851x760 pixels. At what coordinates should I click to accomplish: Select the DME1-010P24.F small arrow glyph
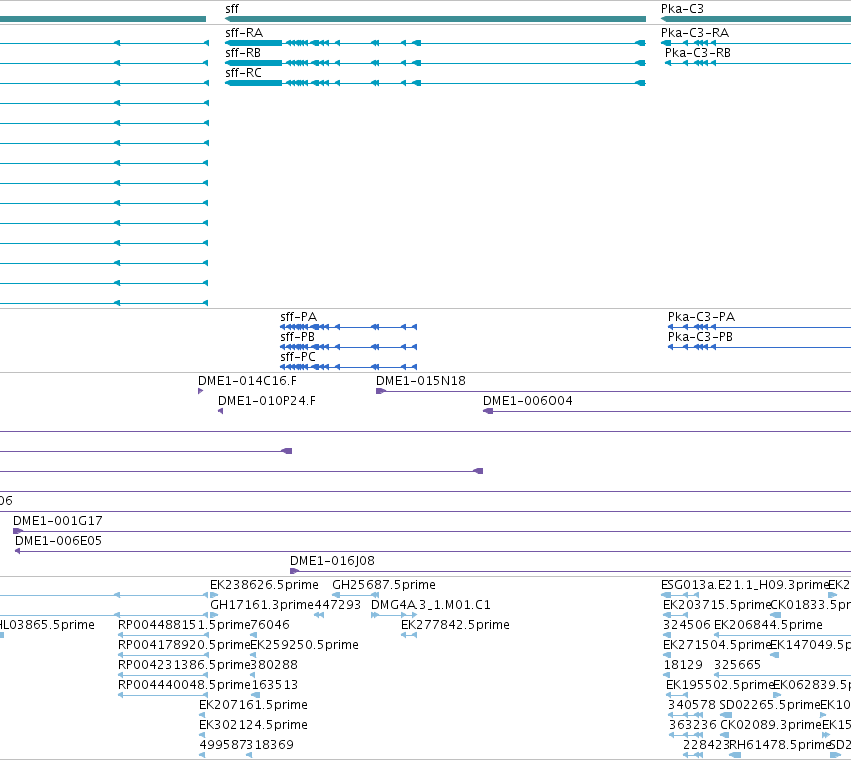[220, 411]
